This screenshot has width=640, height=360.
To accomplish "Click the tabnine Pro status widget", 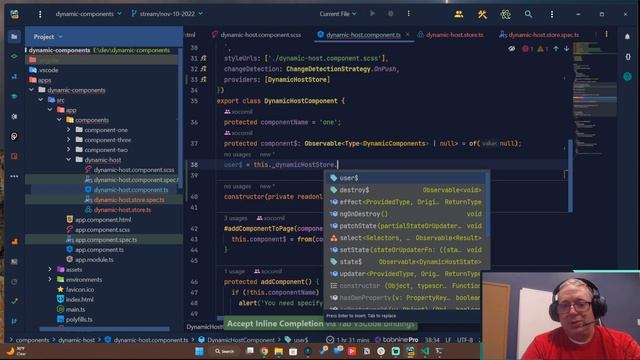I will pos(396,340).
